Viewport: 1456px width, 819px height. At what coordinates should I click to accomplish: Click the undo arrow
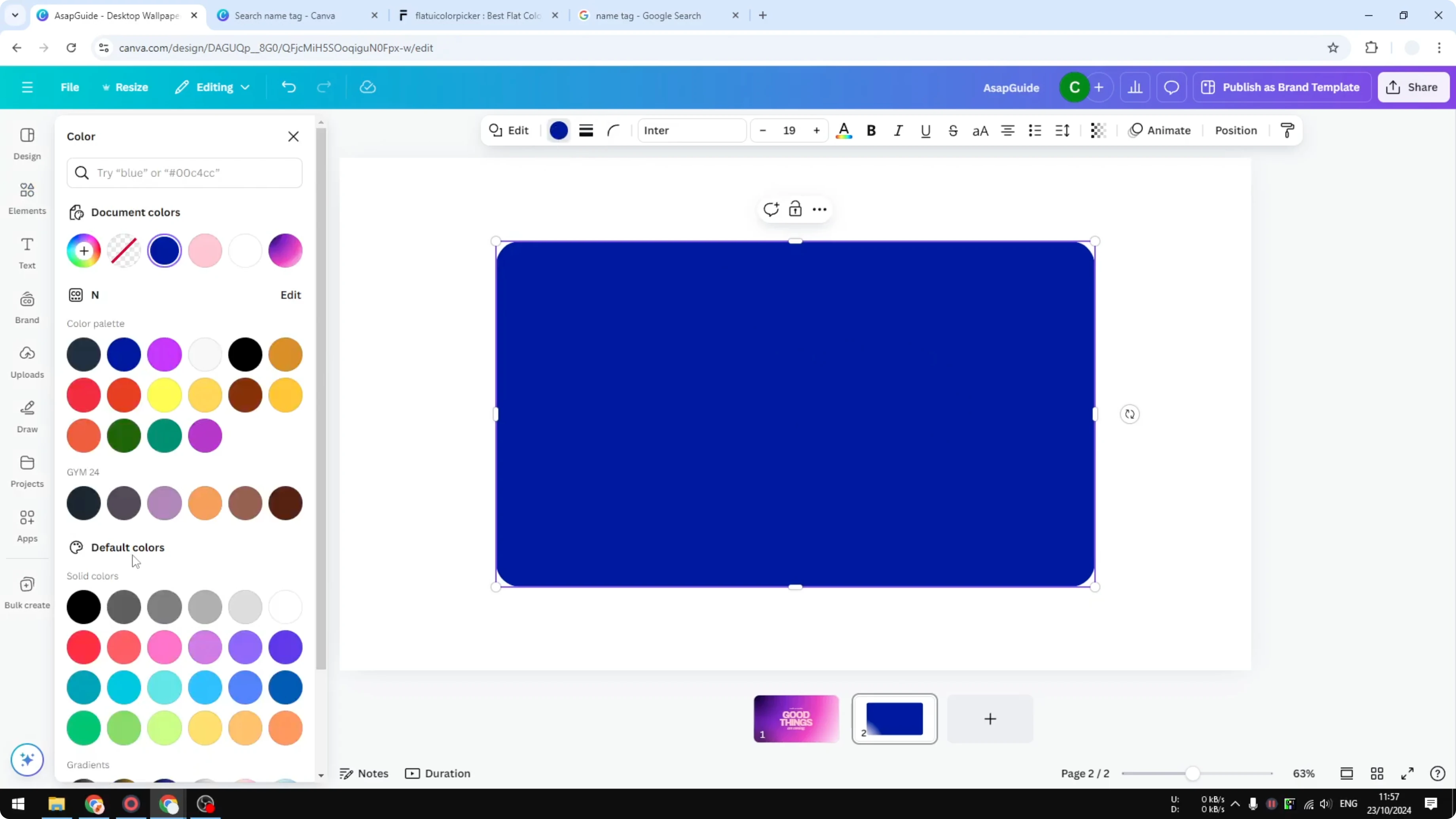[289, 87]
